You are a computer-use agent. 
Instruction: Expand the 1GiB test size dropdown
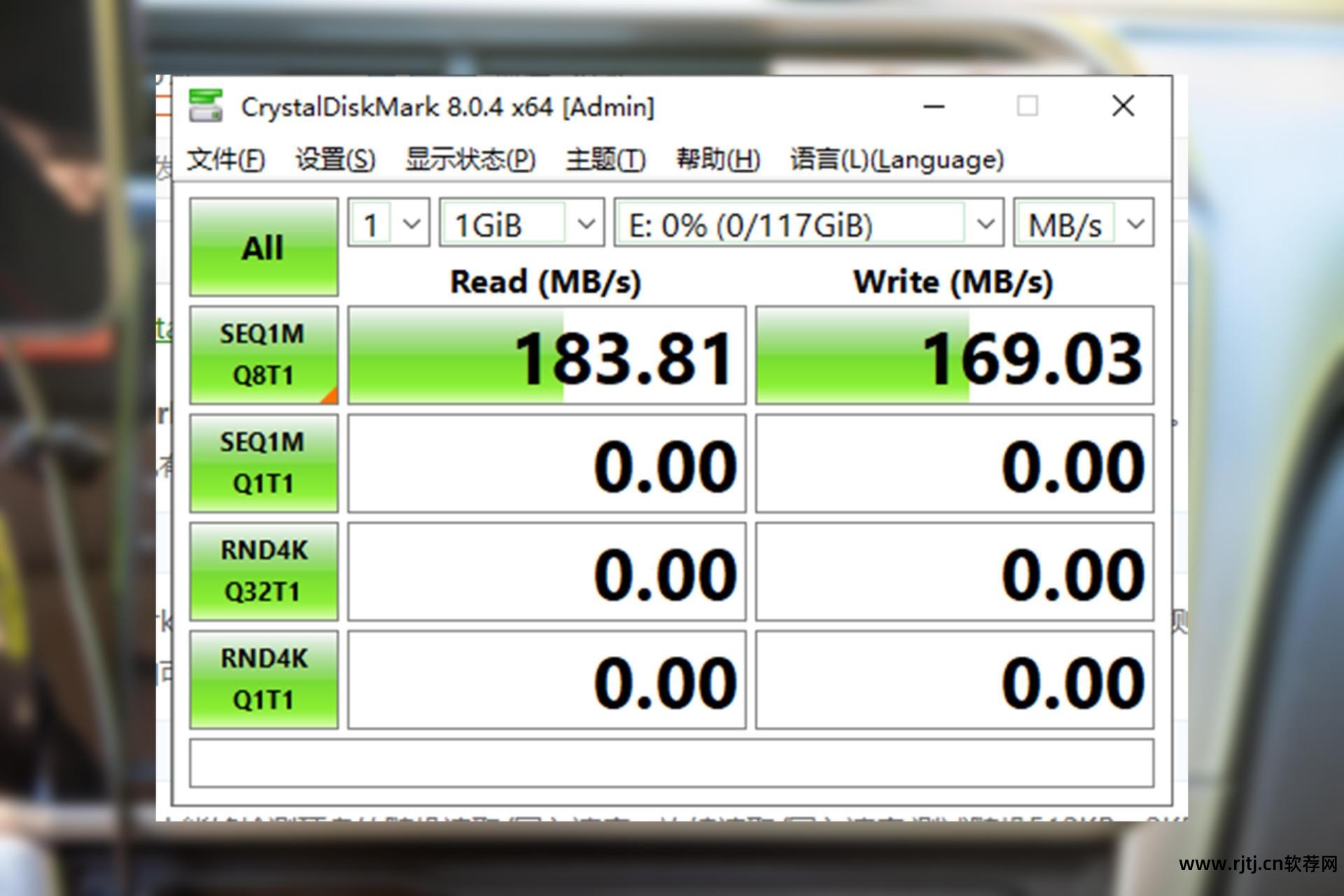coord(521,223)
